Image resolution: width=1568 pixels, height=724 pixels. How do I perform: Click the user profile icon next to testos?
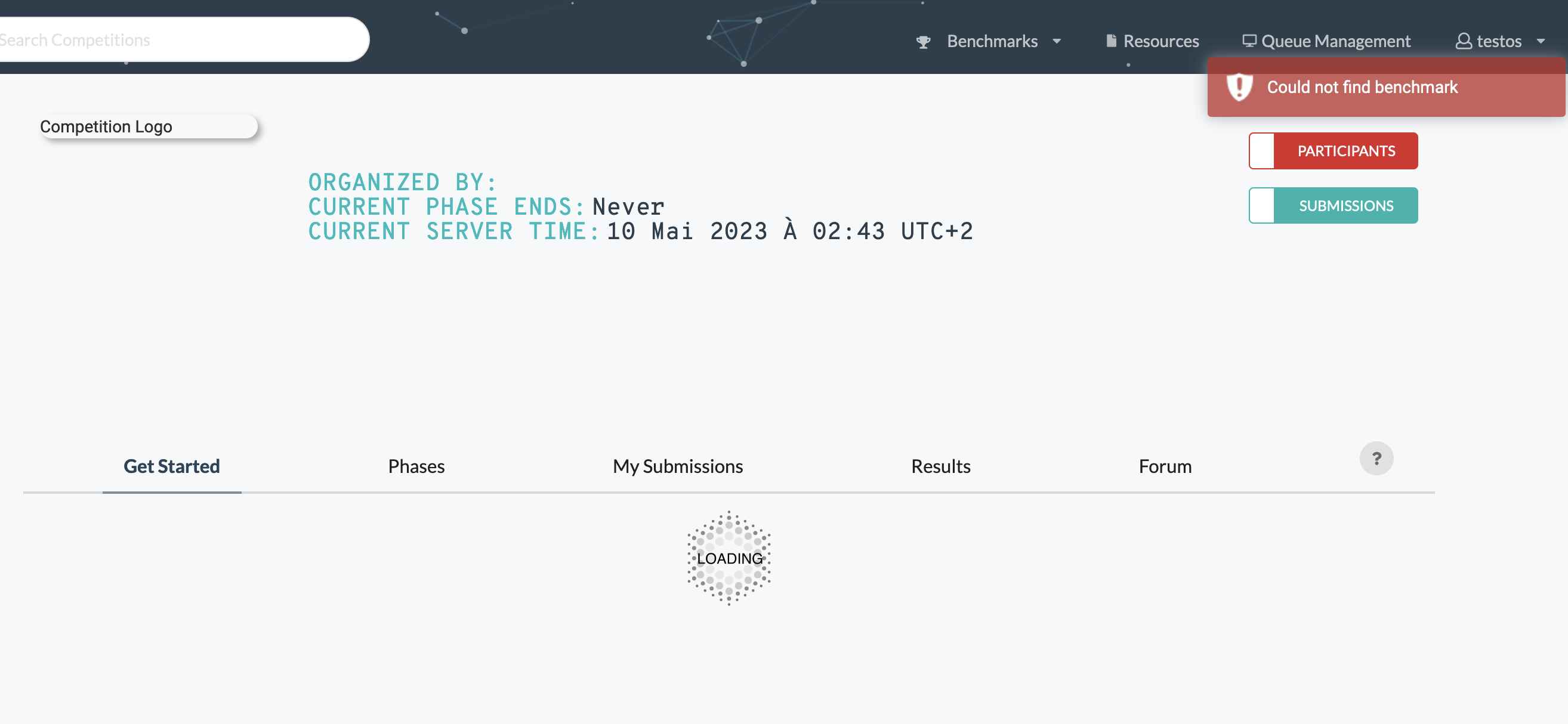[1463, 41]
